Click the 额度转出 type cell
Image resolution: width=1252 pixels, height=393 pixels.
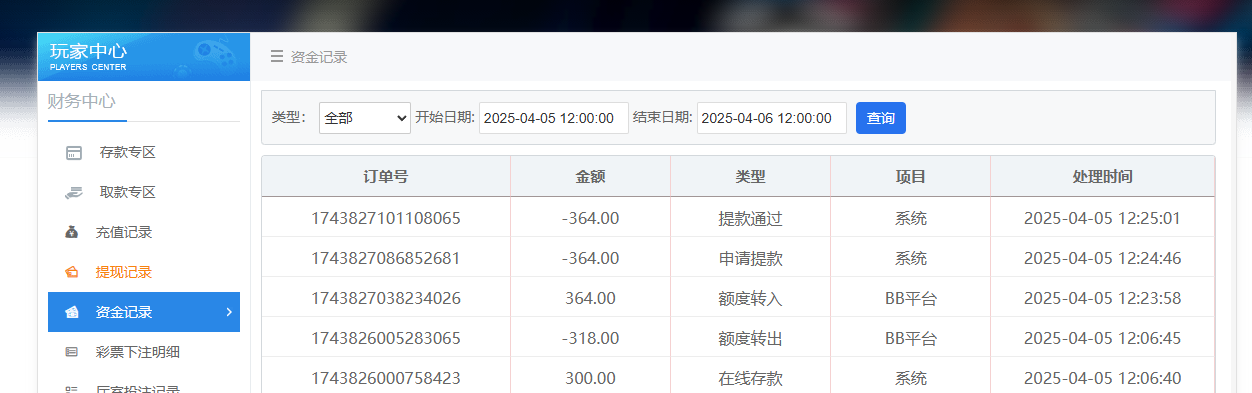[750, 338]
